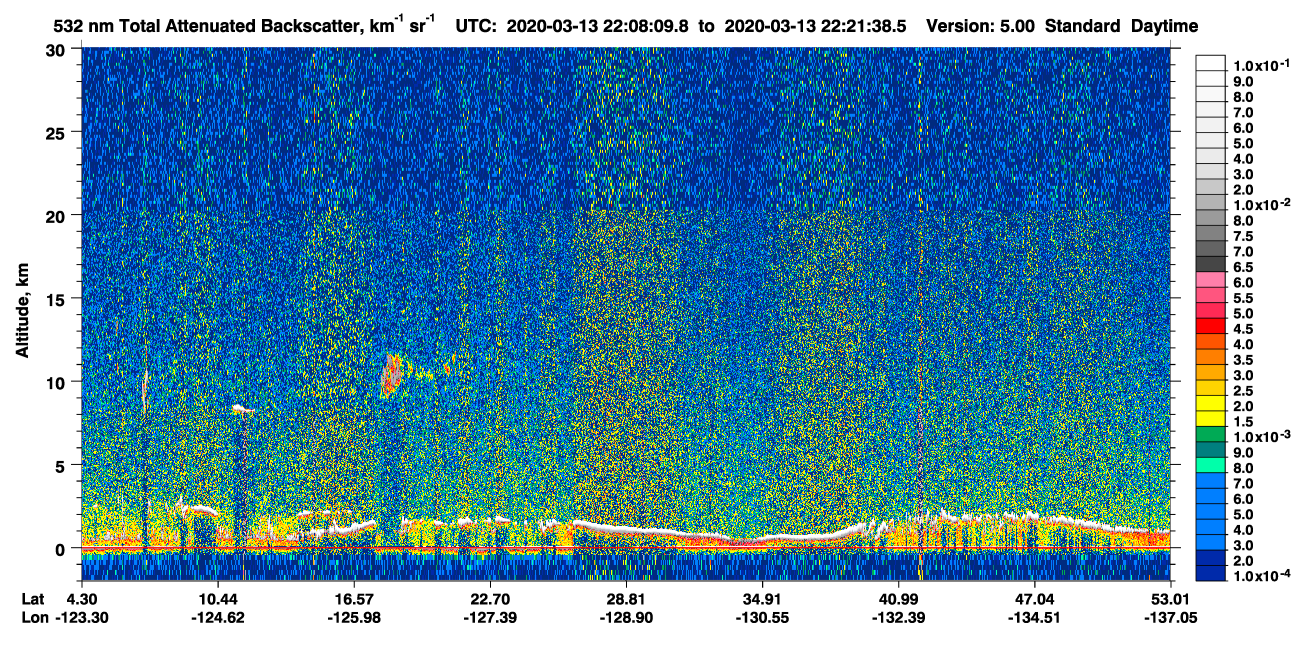The height and width of the screenshot is (667, 1300).
Task: Click longitude value -125.98
Action: coord(353,617)
